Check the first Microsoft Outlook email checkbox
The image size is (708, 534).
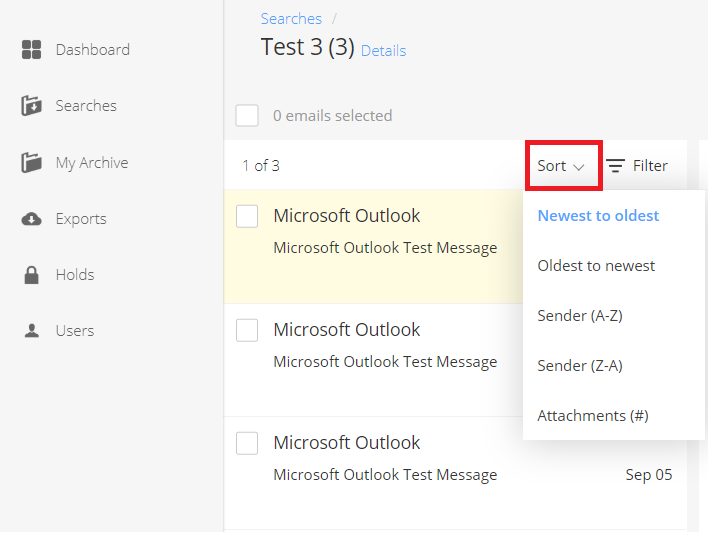(247, 216)
